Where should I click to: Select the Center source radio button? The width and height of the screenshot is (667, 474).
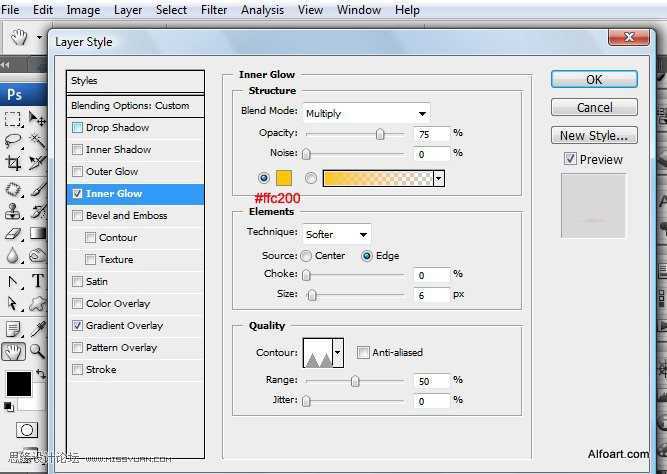coord(306,256)
